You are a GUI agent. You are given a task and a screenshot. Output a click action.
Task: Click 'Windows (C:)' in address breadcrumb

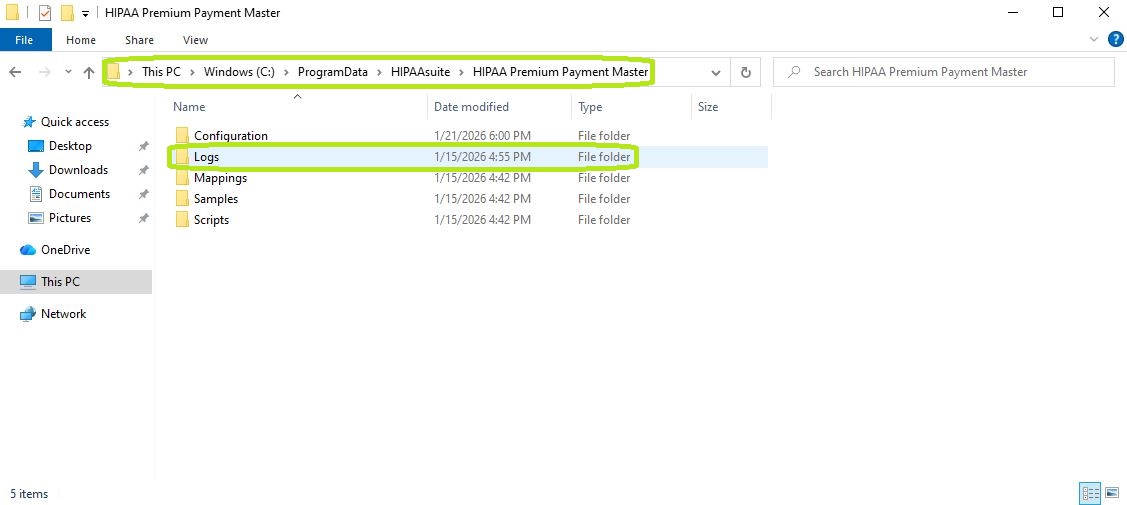click(x=239, y=72)
